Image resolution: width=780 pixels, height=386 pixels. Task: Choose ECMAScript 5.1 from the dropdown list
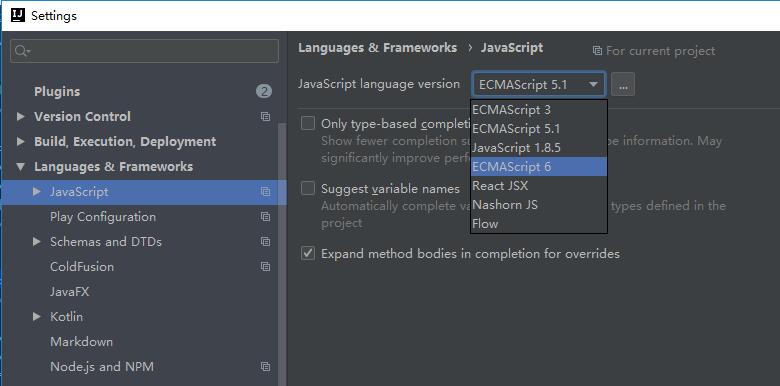(x=539, y=129)
